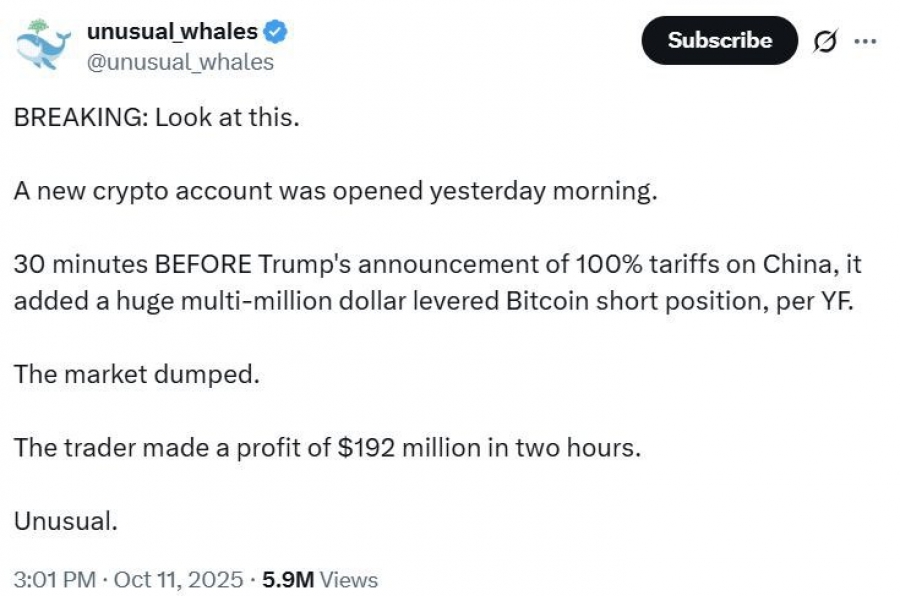
Task: Click the Subscribe button
Action: (x=719, y=41)
